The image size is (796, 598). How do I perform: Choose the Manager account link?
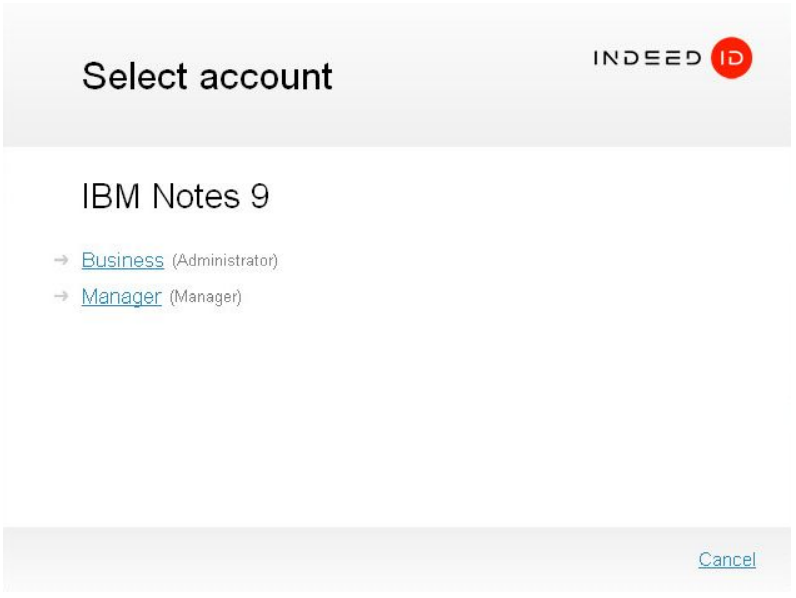(121, 297)
